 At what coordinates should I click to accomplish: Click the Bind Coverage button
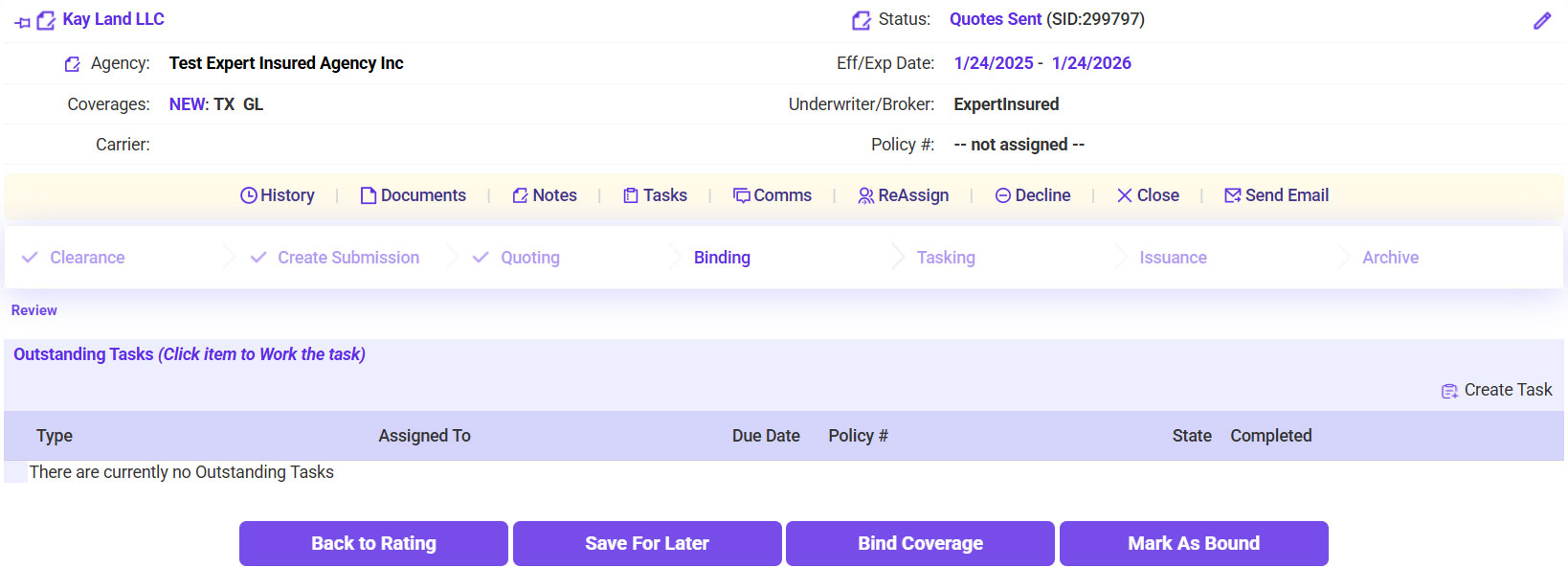(x=920, y=543)
